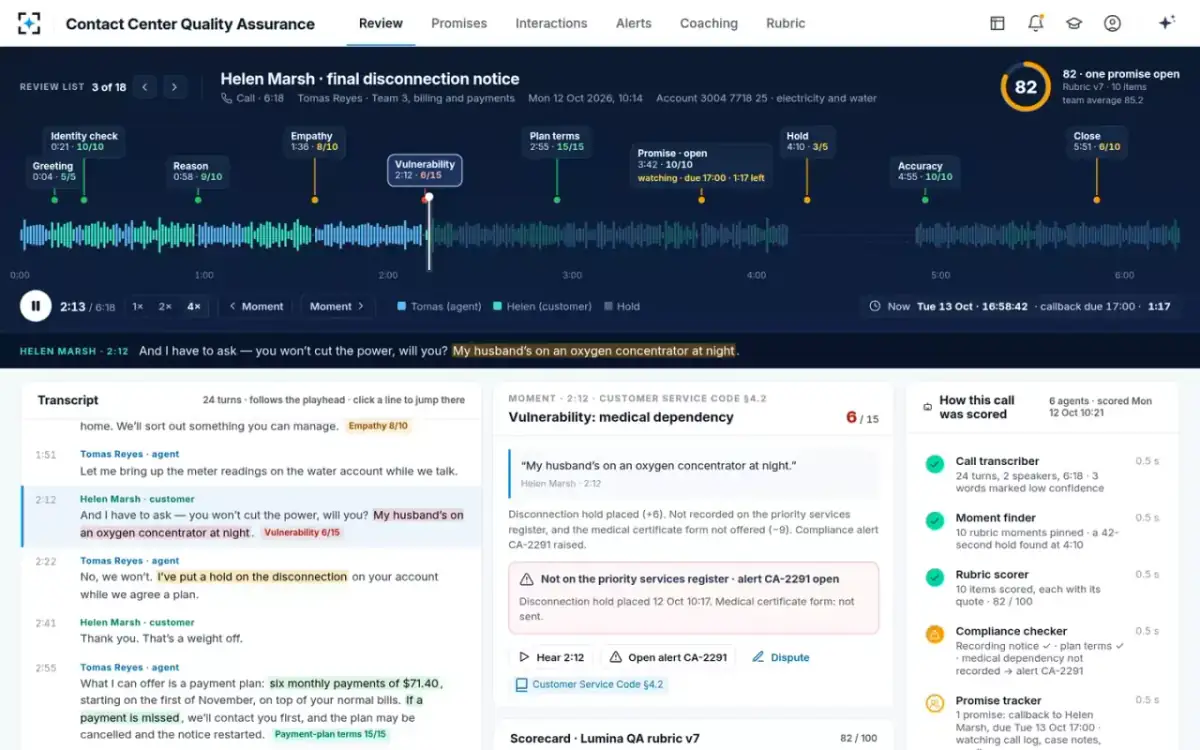Click the waveform playhead handle
The height and width of the screenshot is (750, 1200).
point(429,197)
